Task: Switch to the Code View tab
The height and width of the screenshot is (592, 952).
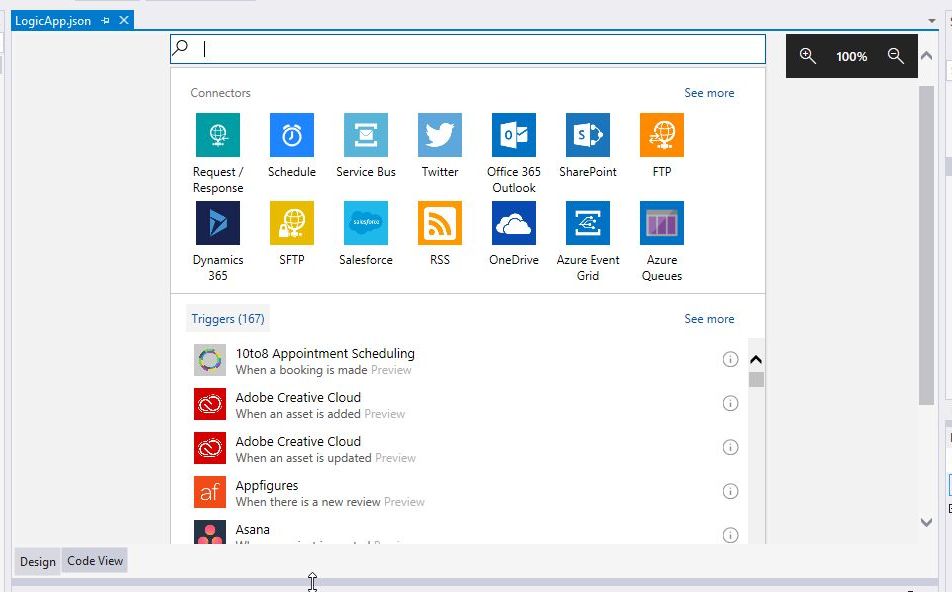Action: point(95,561)
